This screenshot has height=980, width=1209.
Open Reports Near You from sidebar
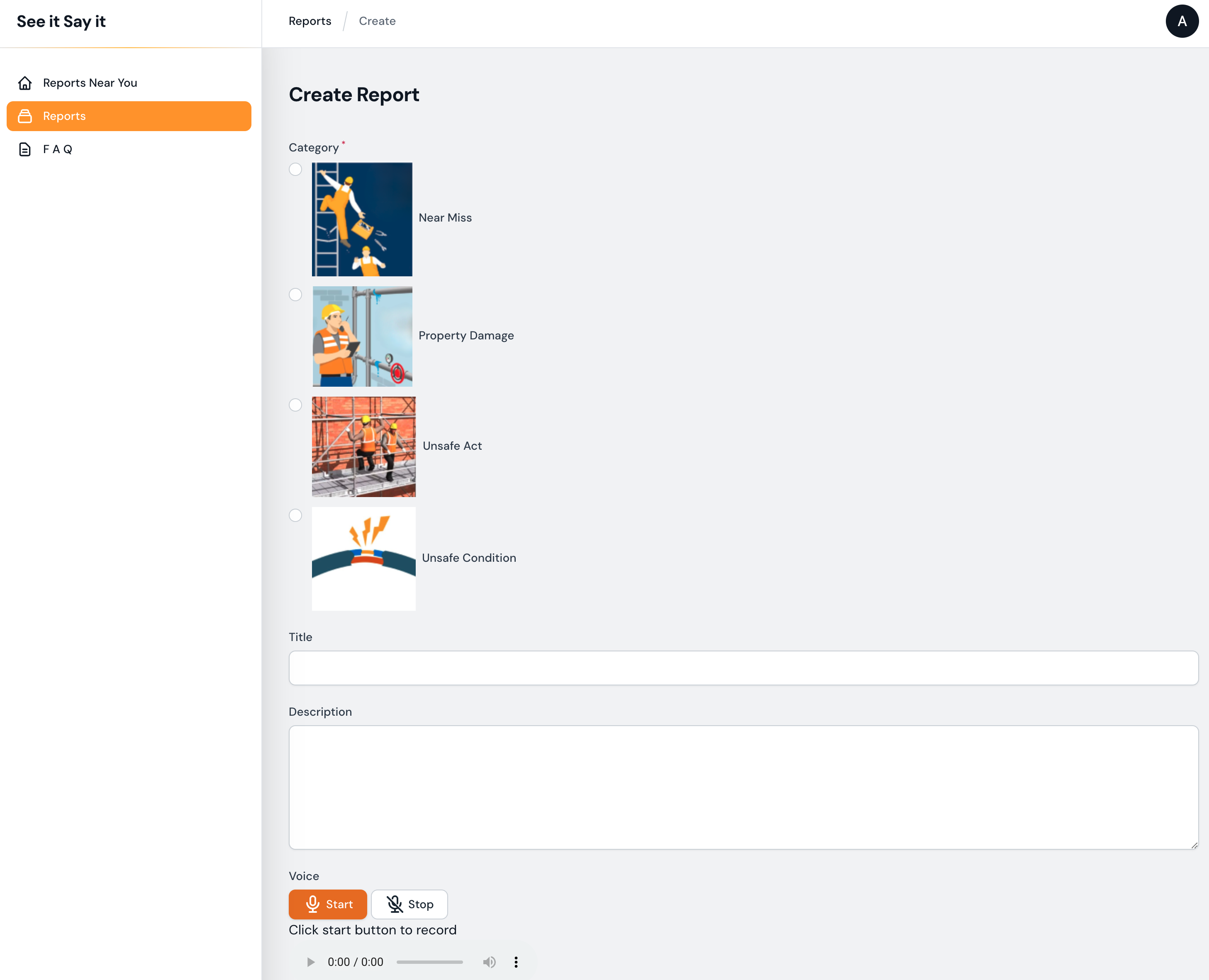(x=90, y=83)
